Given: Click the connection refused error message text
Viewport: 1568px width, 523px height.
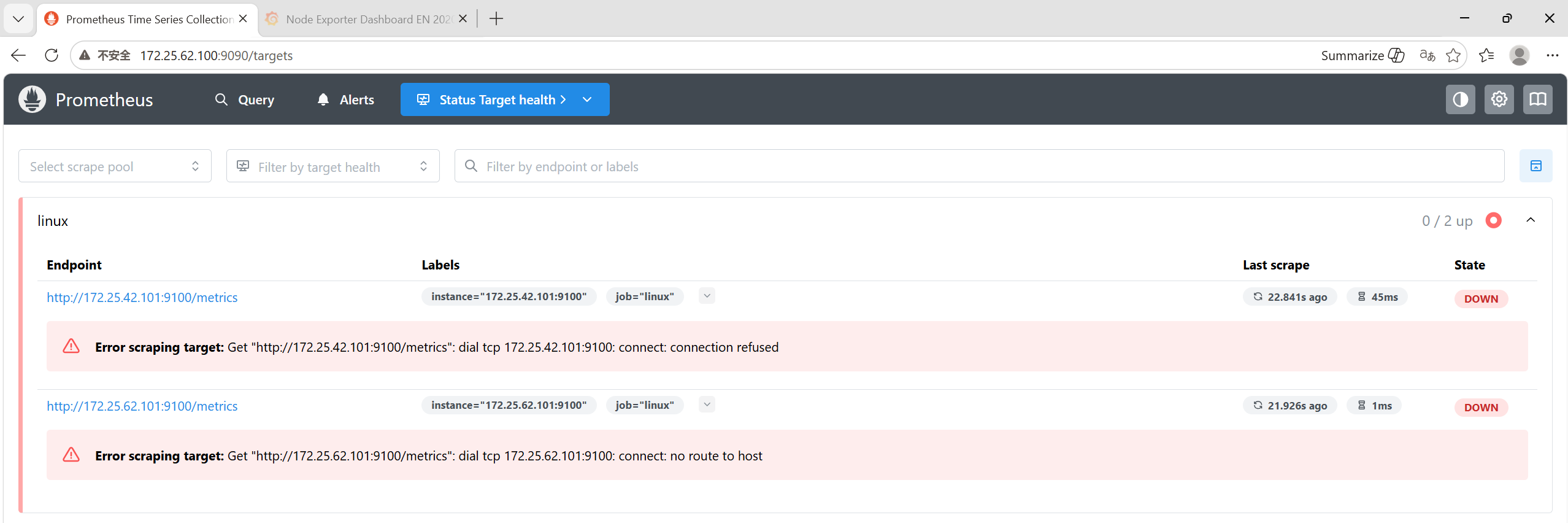Looking at the screenshot, I should click(437, 347).
